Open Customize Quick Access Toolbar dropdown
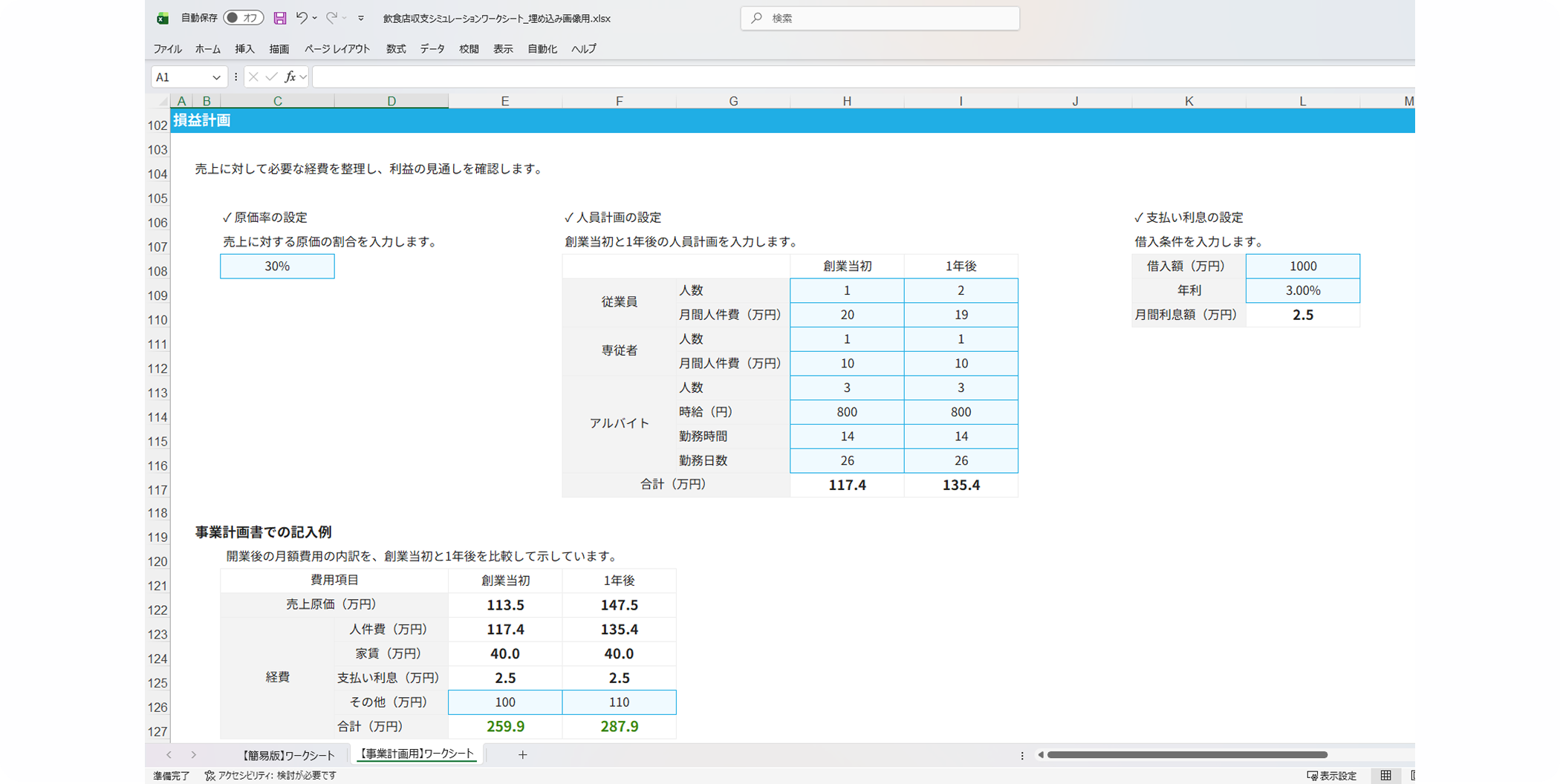 coord(361,18)
